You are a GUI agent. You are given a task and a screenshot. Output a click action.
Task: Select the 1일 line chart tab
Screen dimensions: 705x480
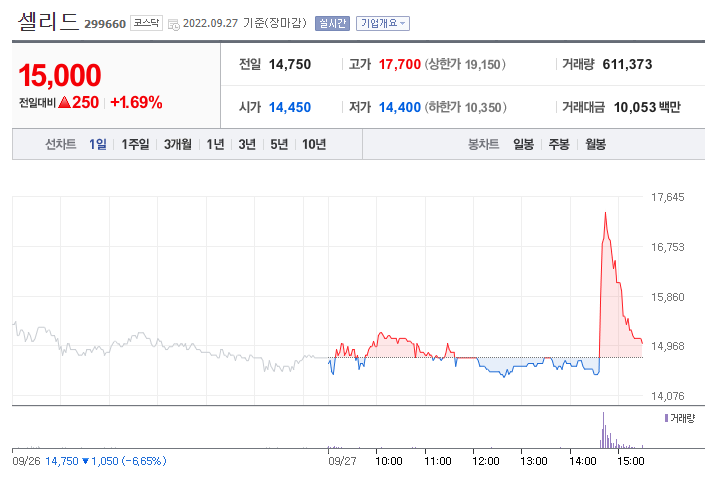coord(98,144)
